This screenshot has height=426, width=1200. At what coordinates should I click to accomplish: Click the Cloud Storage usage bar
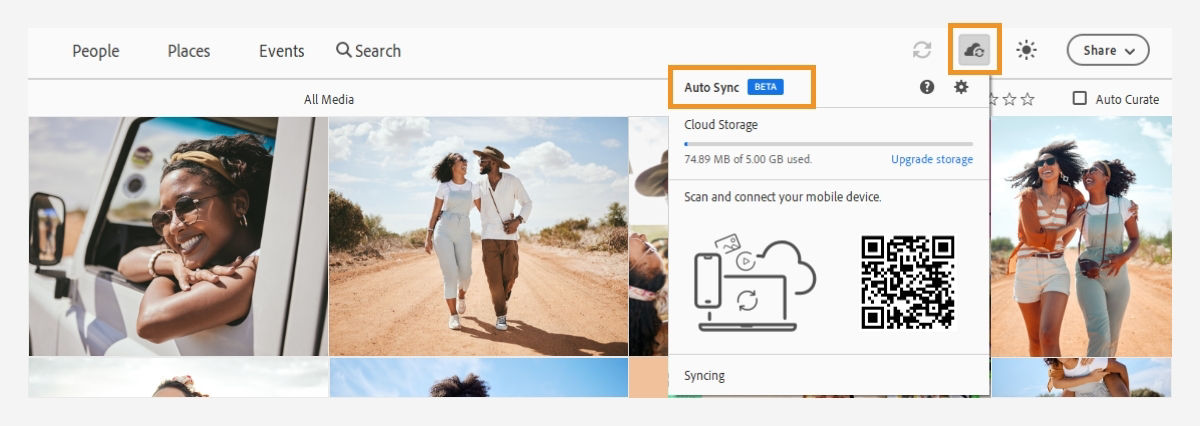[x=828, y=144]
